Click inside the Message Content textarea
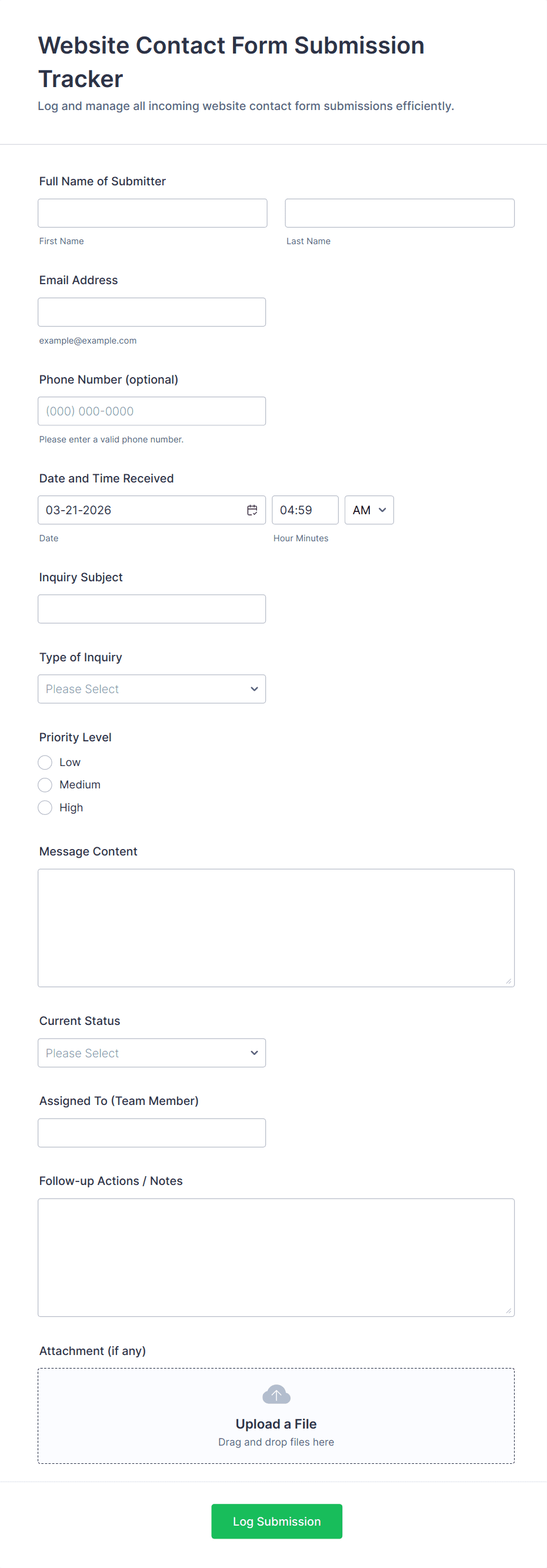 (276, 927)
